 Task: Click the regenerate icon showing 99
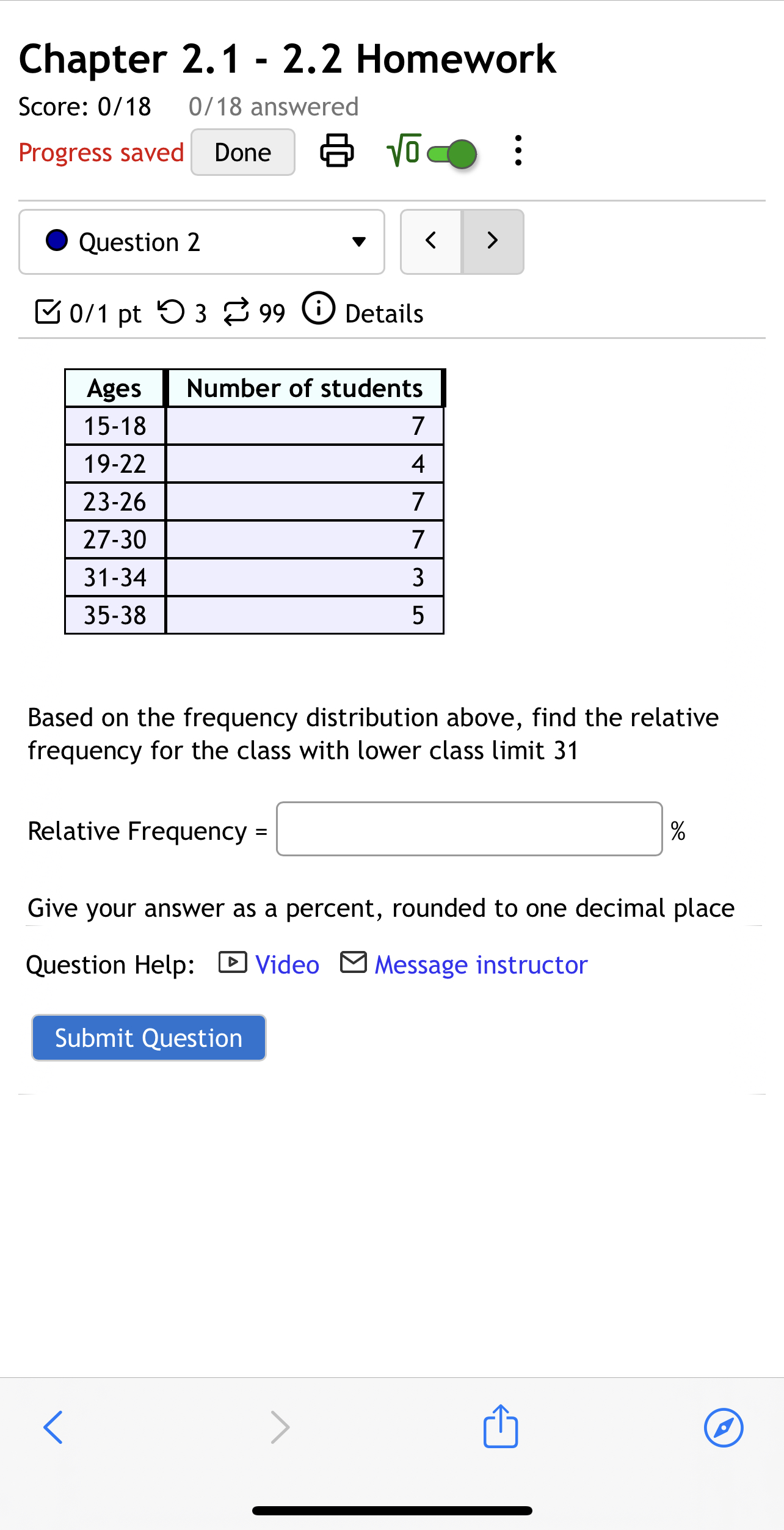[x=237, y=313]
